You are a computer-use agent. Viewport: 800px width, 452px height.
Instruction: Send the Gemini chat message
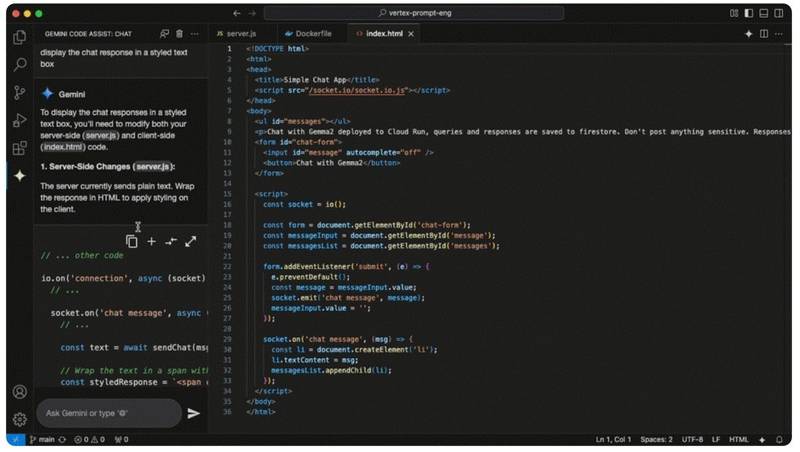(193, 413)
